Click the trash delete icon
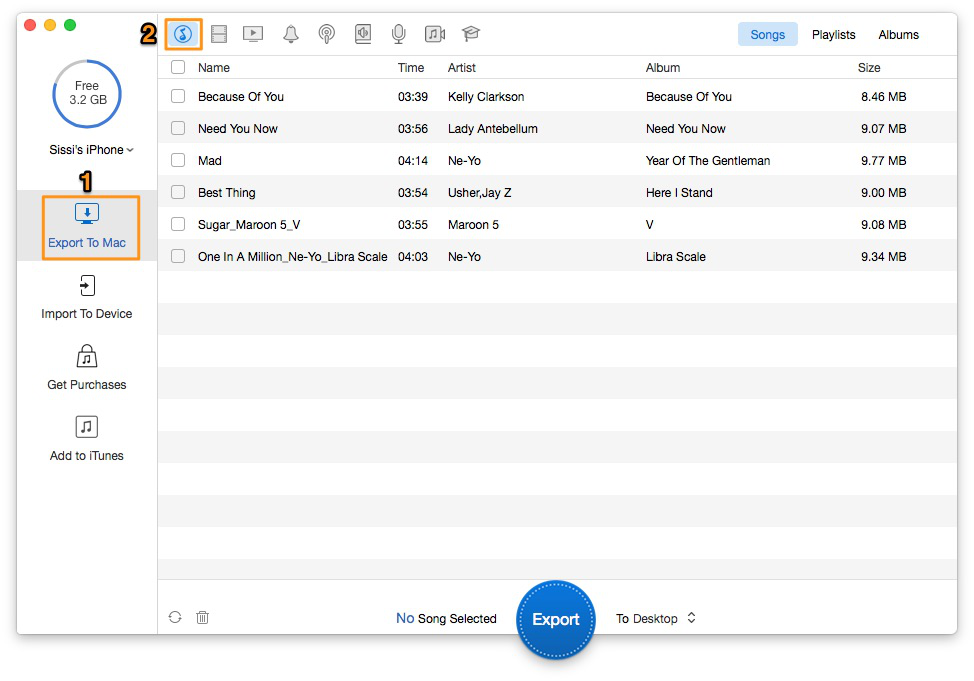 [x=203, y=617]
